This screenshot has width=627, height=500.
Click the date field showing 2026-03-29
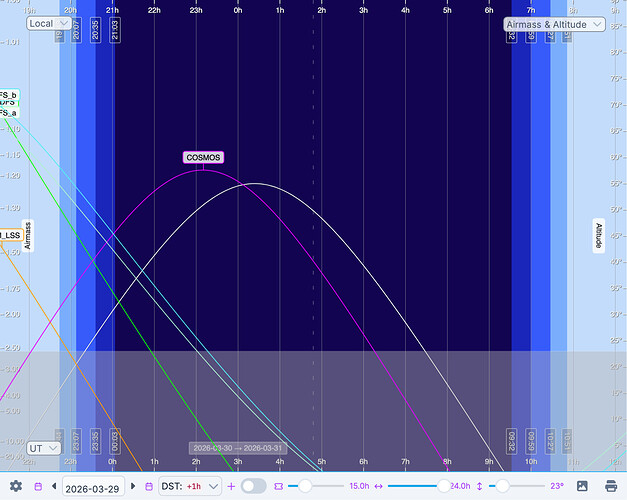coord(94,486)
